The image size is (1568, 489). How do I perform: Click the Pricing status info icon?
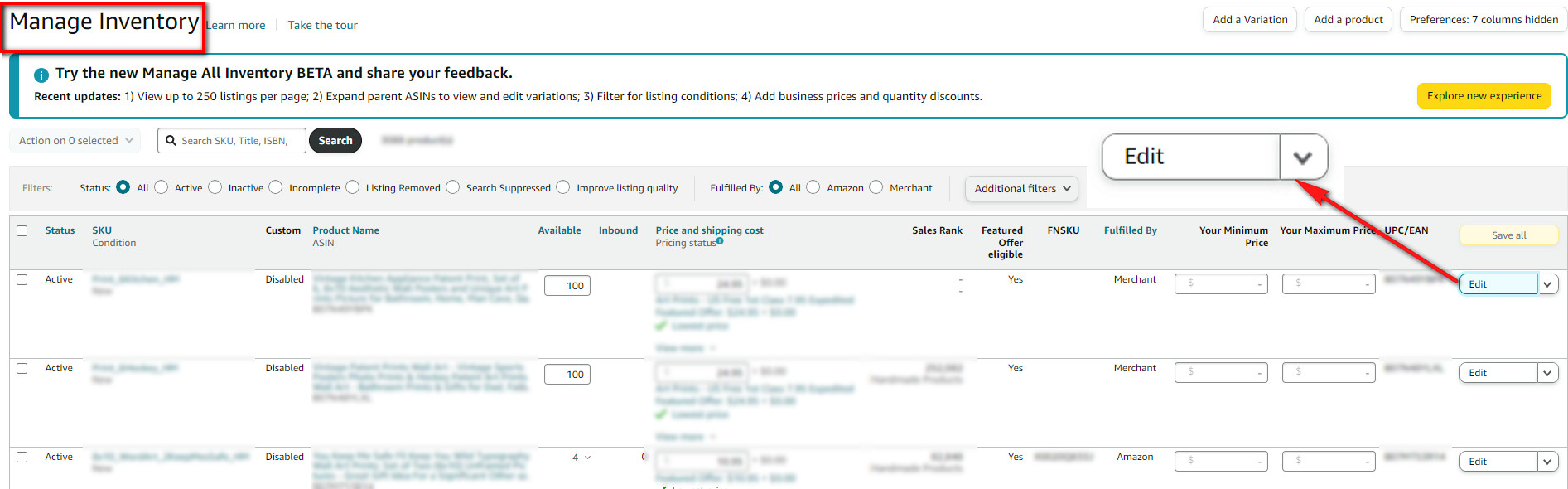pyautogui.click(x=720, y=241)
